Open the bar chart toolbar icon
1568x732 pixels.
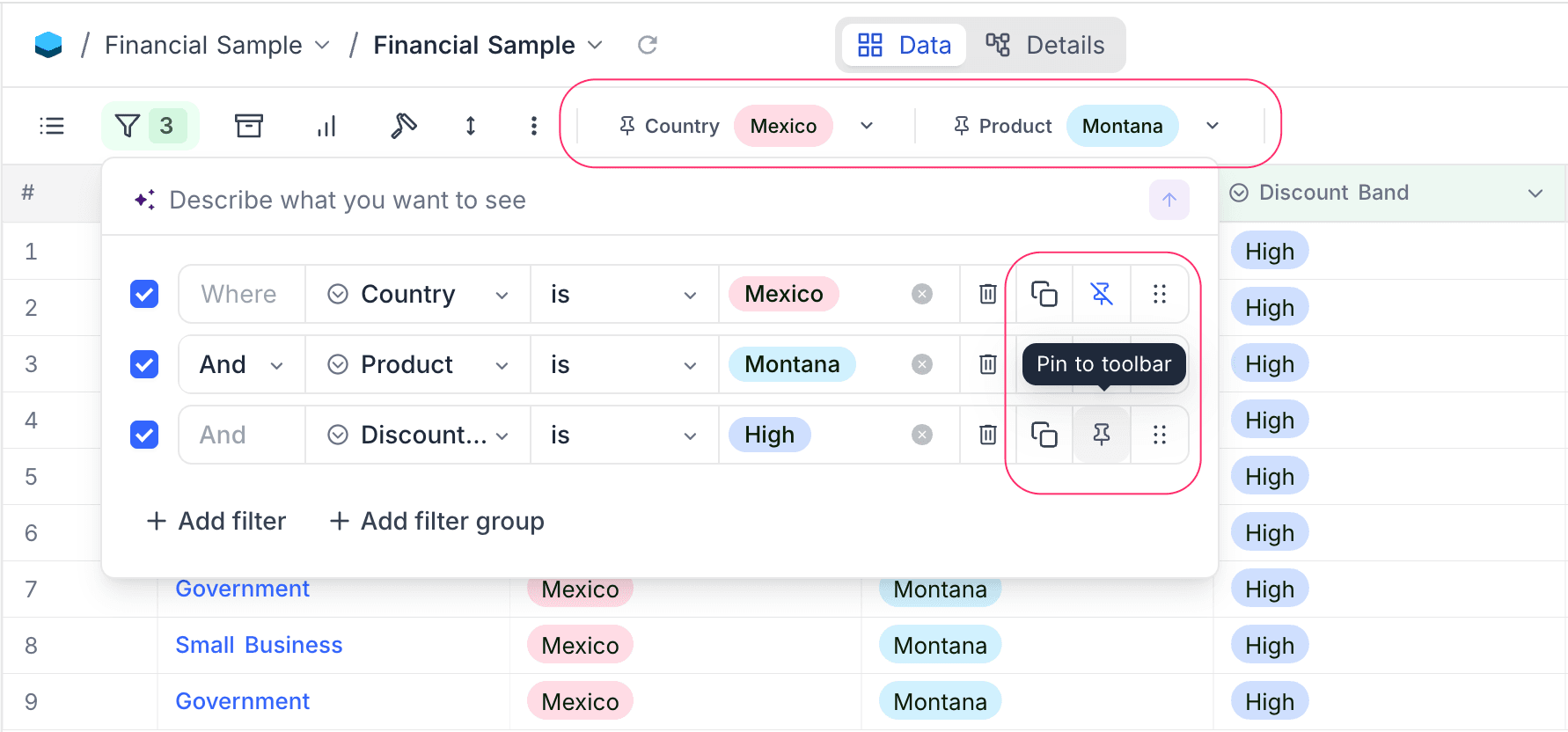pyautogui.click(x=326, y=126)
